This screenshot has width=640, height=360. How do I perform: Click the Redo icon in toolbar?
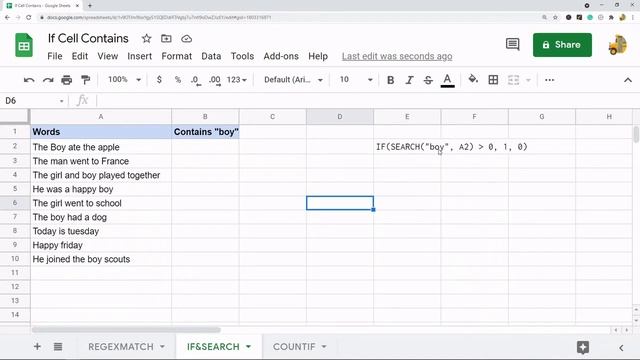tap(48, 80)
